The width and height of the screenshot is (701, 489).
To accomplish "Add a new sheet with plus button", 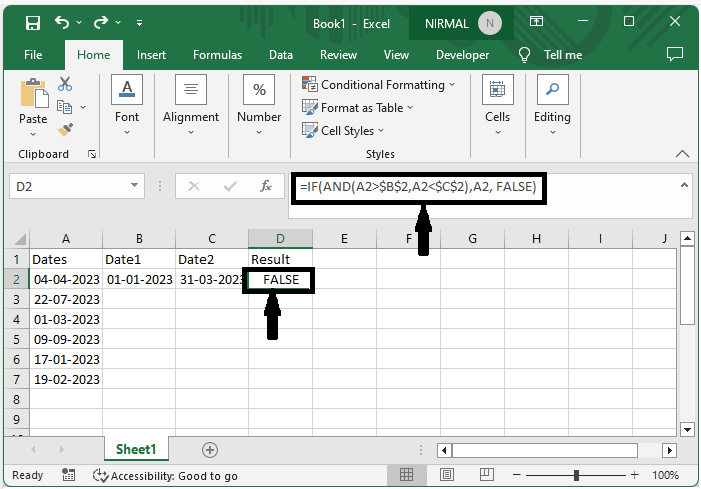I will pos(210,450).
